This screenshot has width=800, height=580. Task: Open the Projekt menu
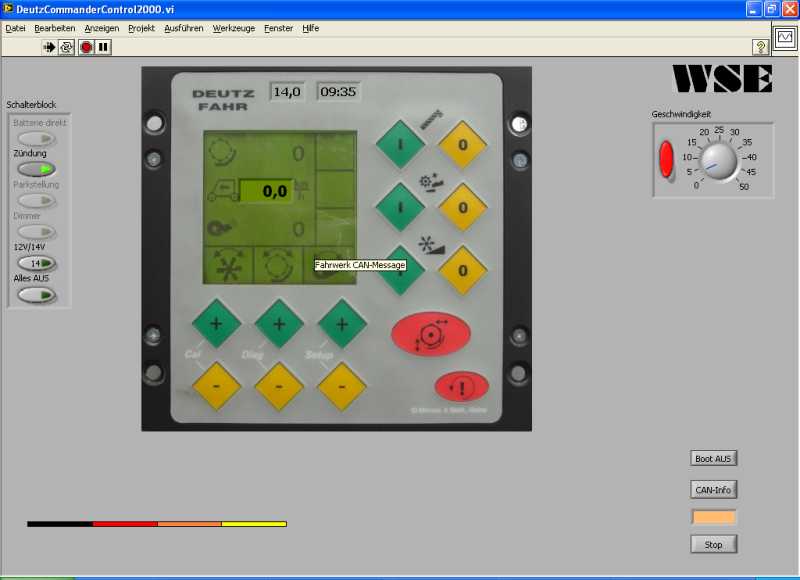pyautogui.click(x=141, y=29)
